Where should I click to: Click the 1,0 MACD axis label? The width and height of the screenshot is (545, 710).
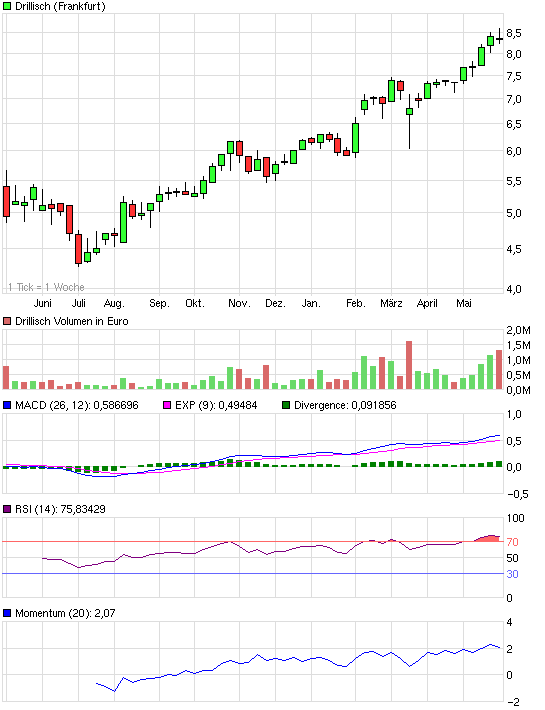click(514, 414)
